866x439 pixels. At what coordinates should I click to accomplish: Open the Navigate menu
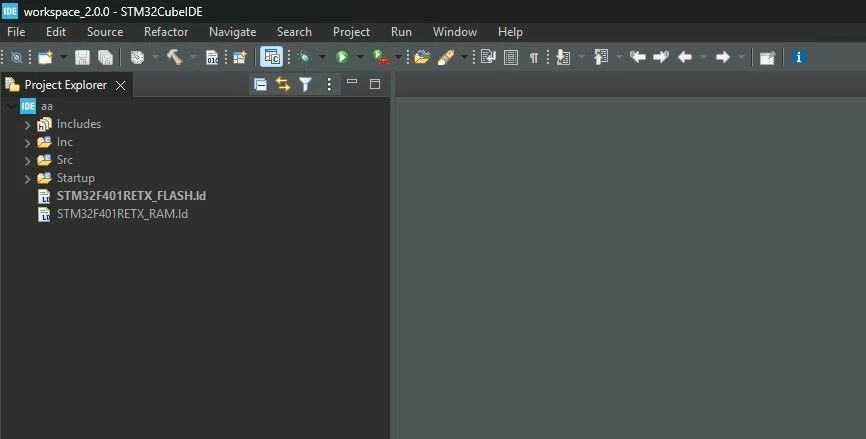233,32
